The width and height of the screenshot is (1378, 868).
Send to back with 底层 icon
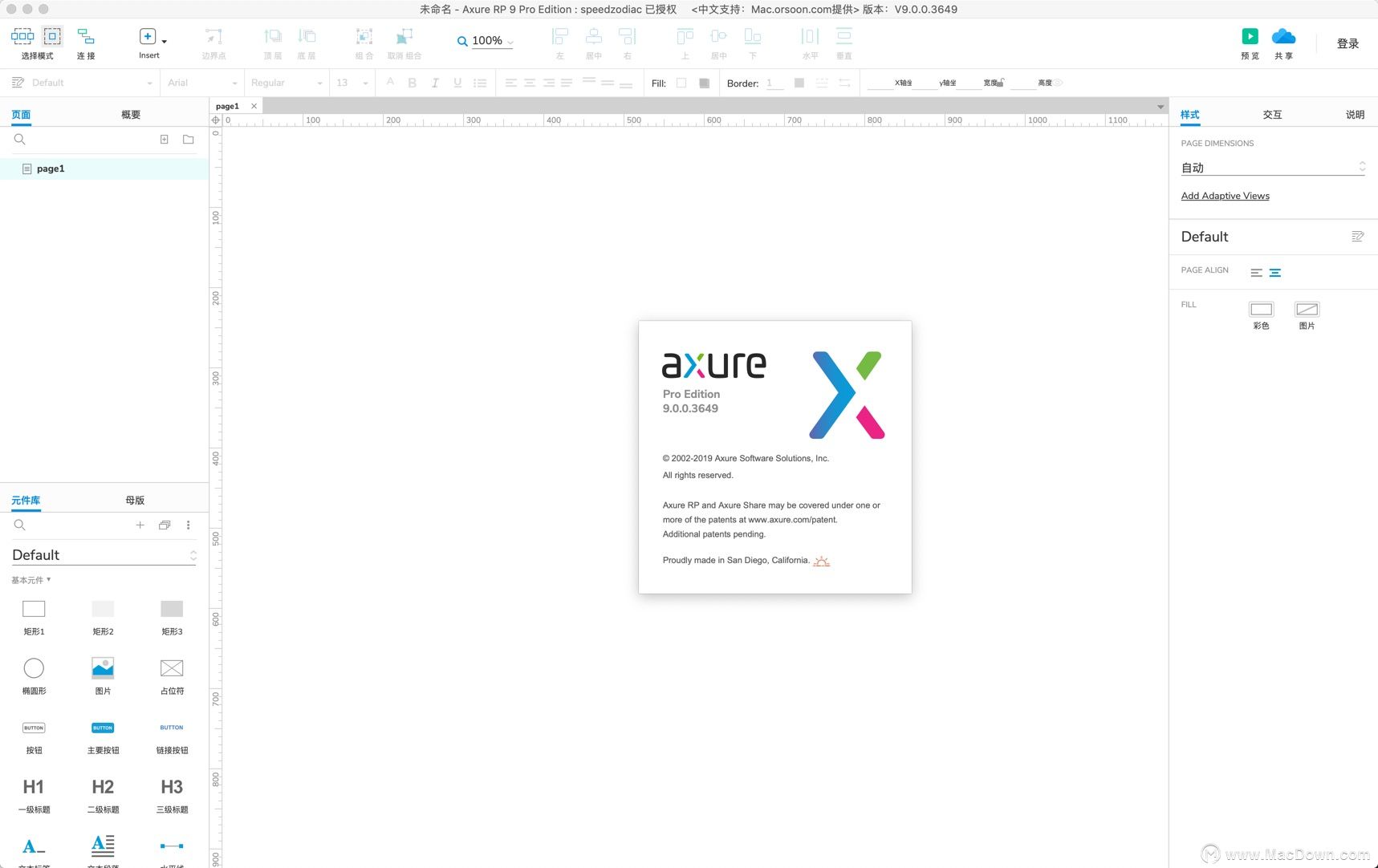307,36
